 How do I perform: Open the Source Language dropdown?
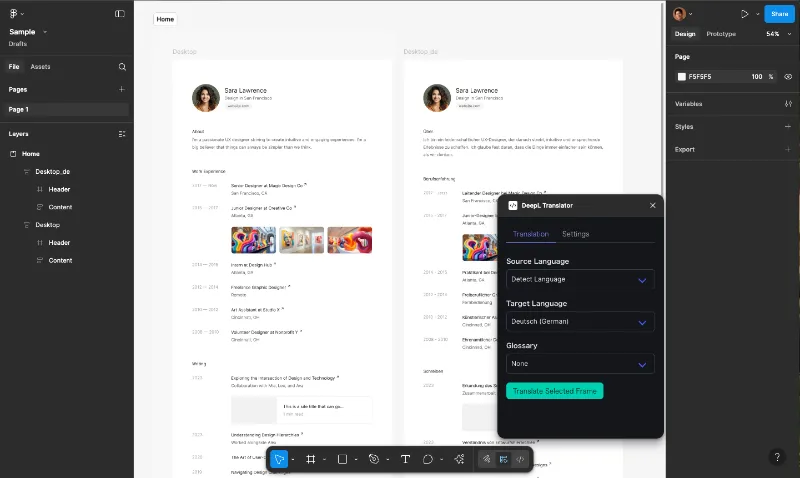click(580, 280)
